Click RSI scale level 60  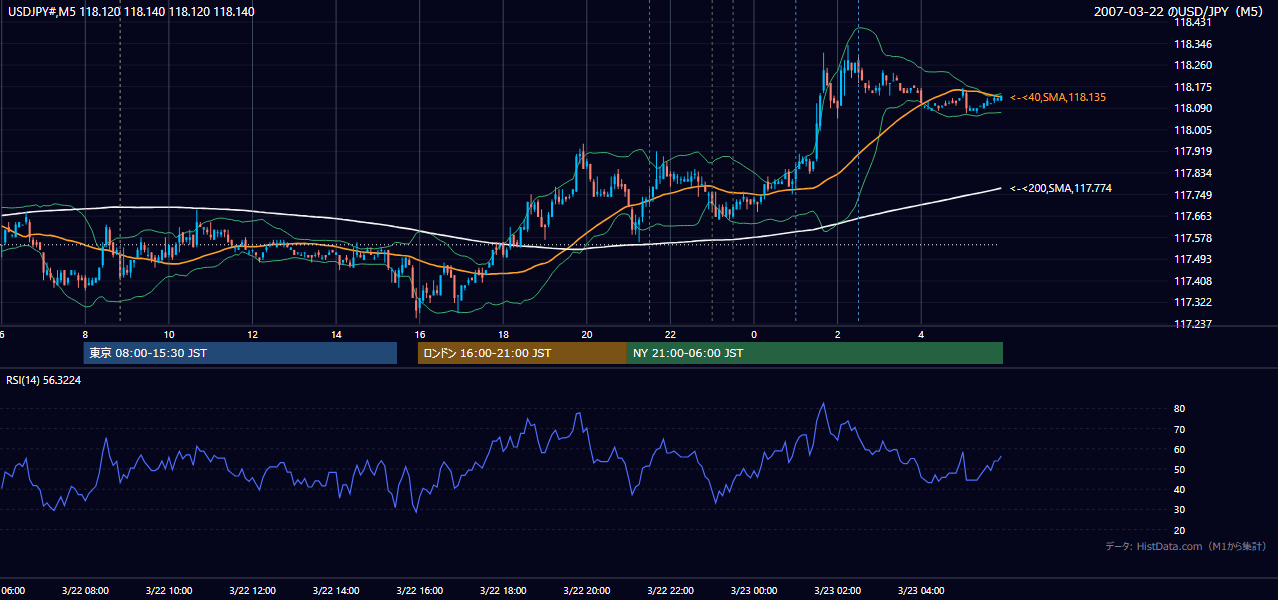tap(1179, 449)
